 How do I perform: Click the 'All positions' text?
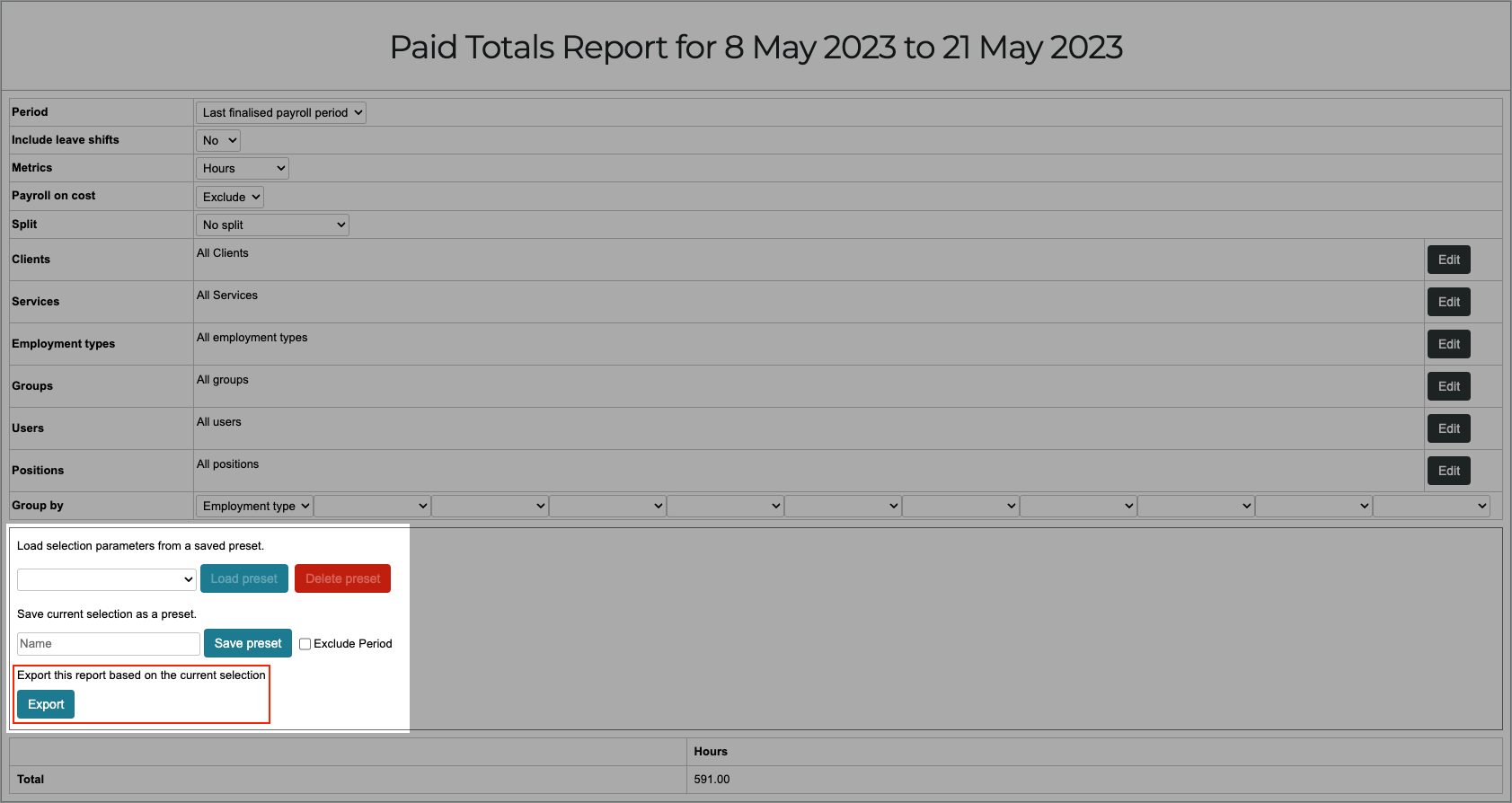click(x=228, y=464)
